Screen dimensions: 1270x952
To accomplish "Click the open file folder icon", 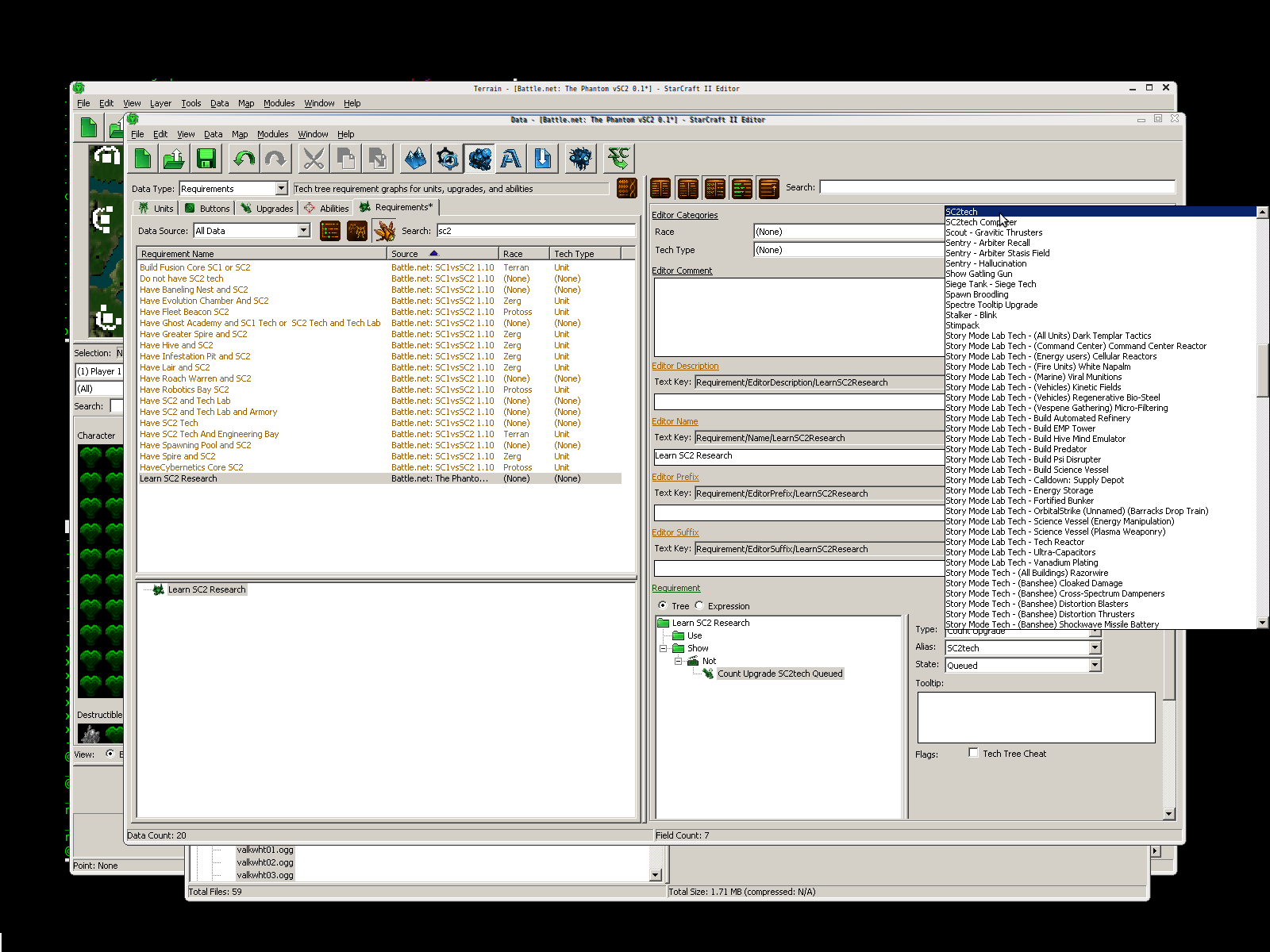I will 175,159.
